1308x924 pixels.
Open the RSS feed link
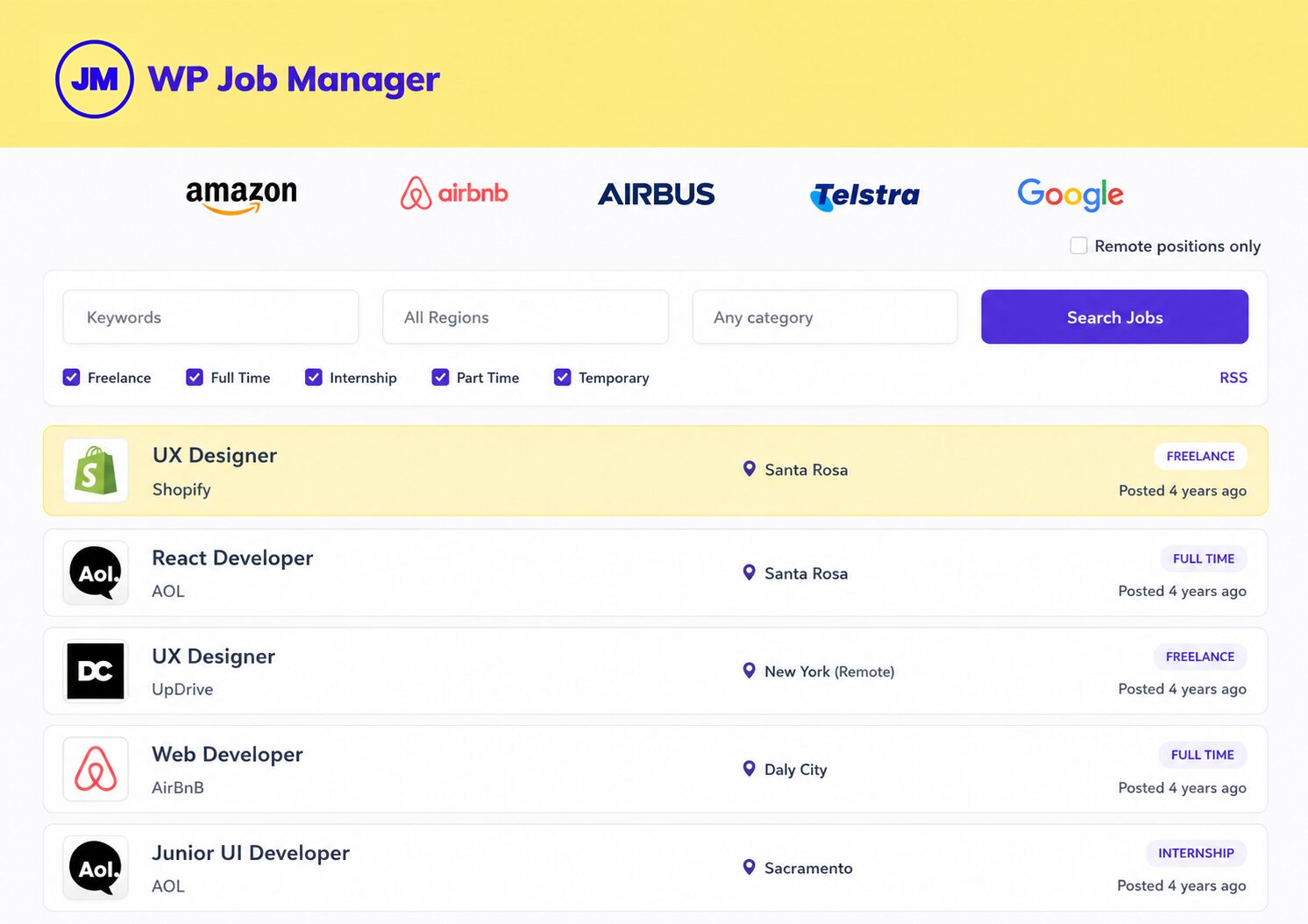click(1233, 378)
